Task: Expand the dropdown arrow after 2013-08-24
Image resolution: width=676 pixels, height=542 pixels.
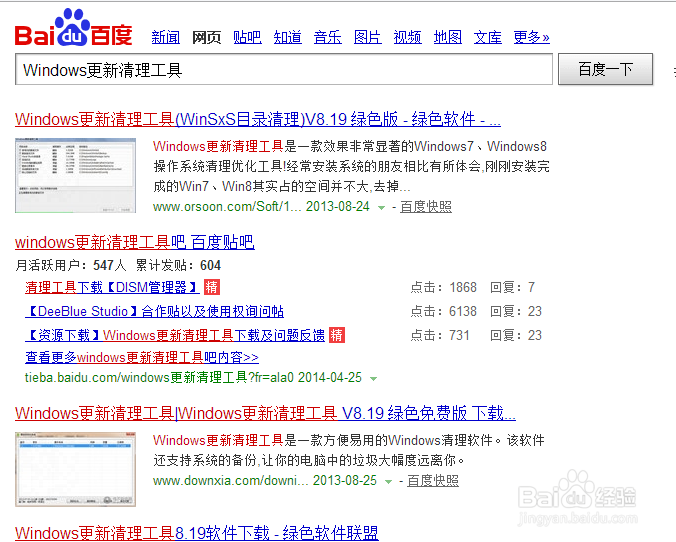Action: coord(381,208)
